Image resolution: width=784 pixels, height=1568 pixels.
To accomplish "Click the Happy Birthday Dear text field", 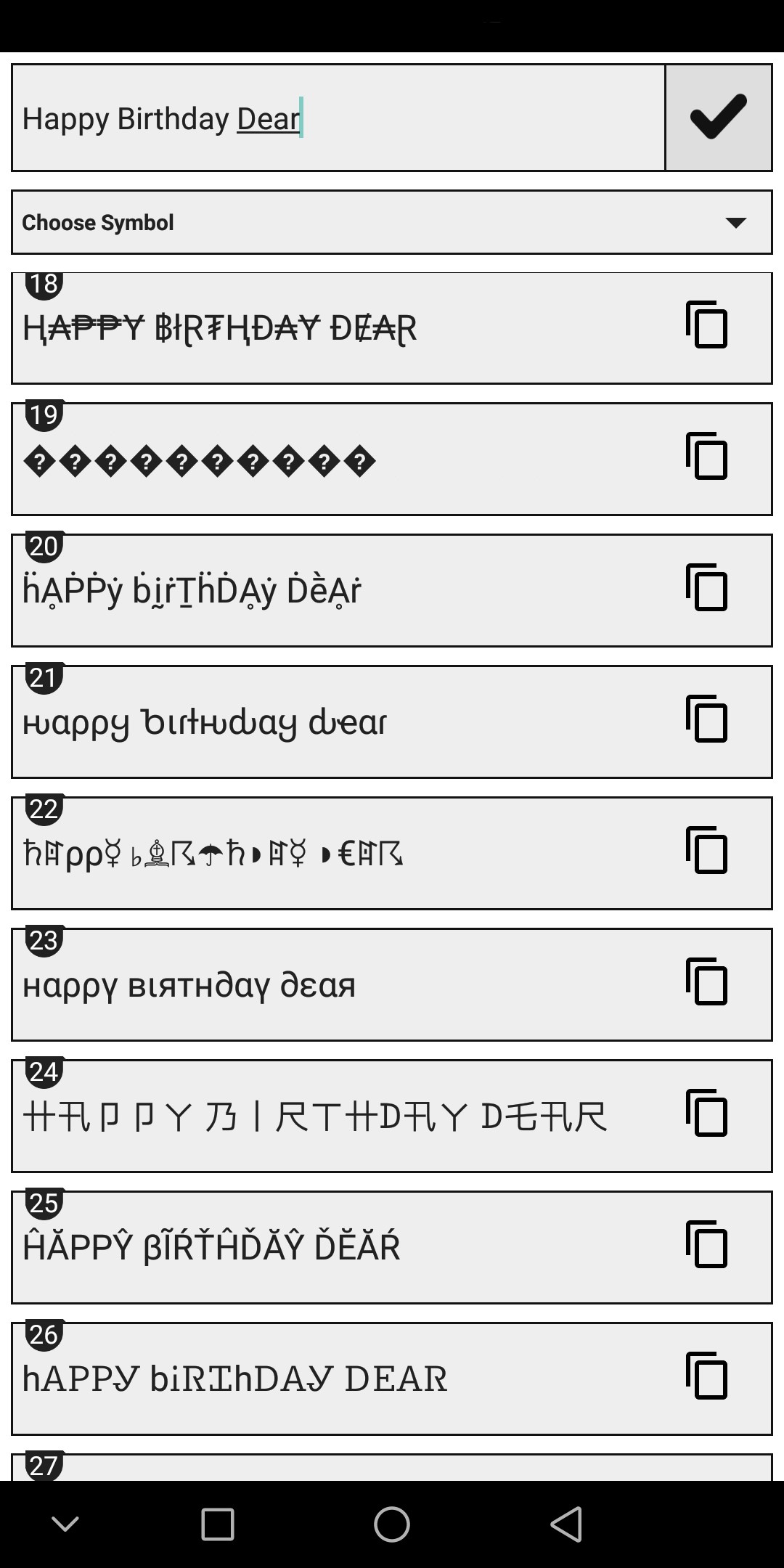I will [338, 118].
